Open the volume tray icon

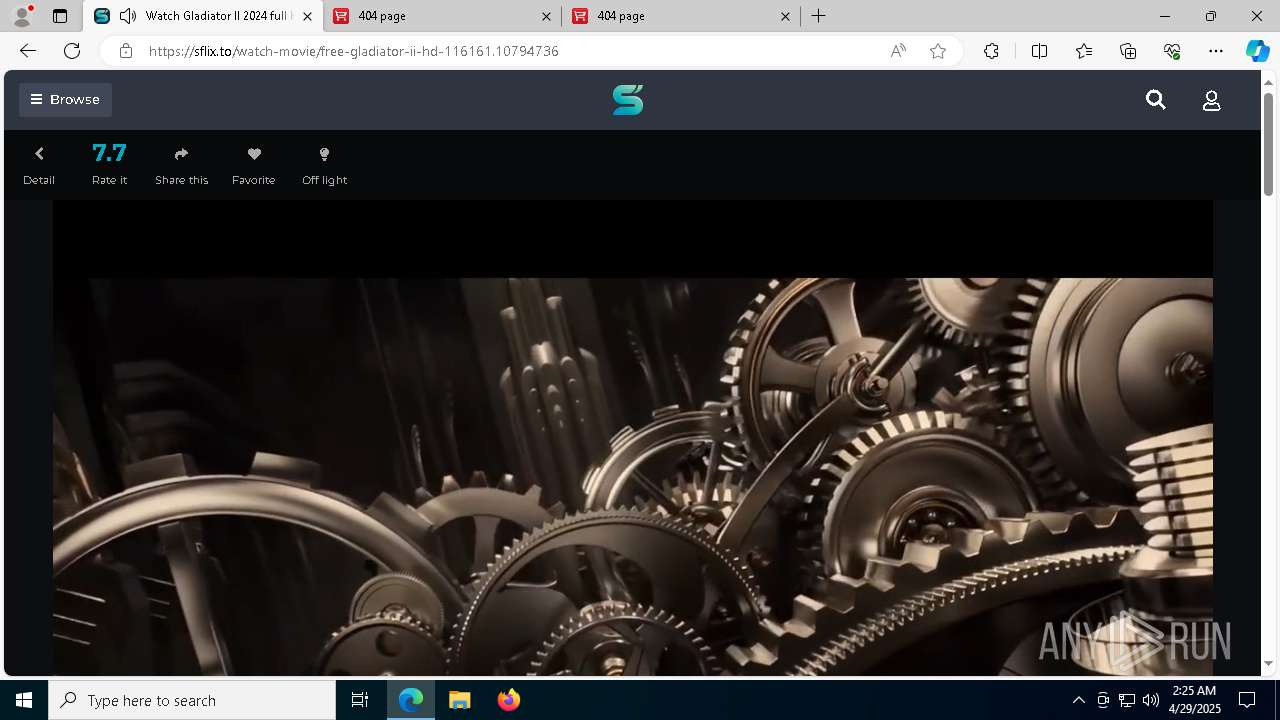click(x=1151, y=700)
